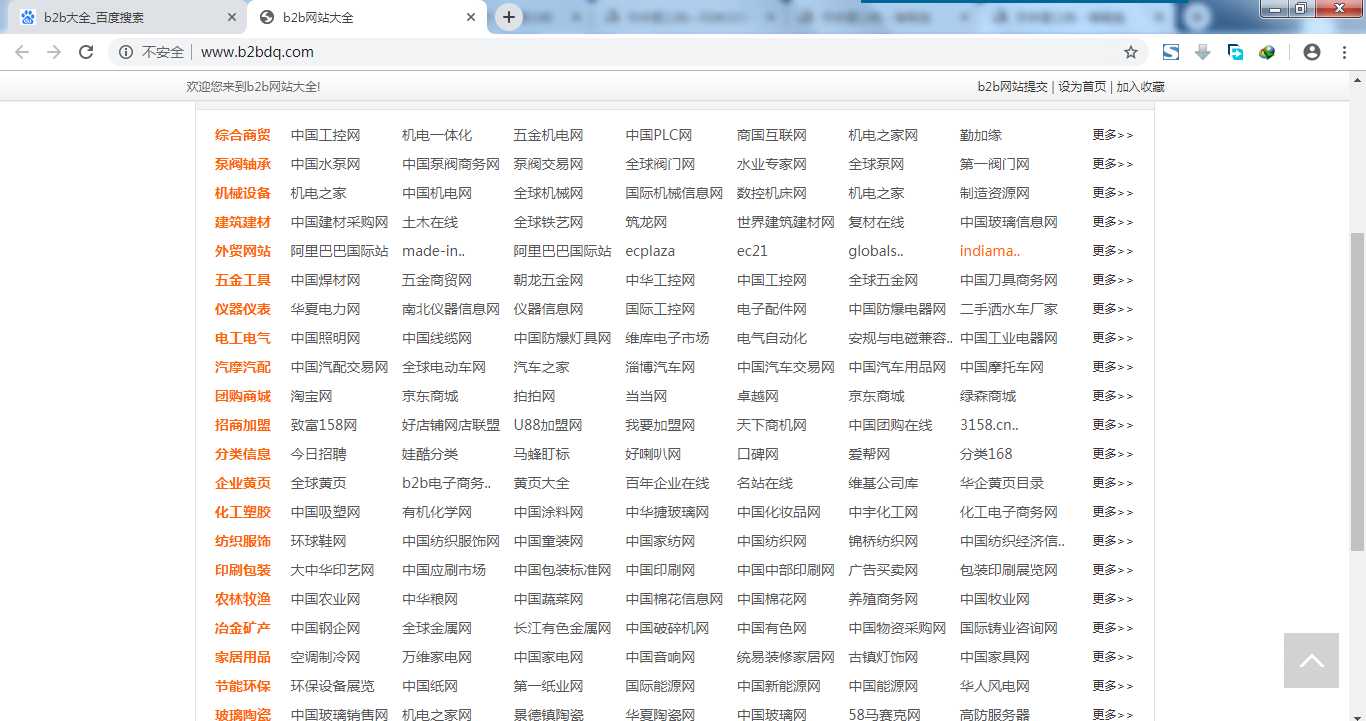Image resolution: width=1366 pixels, height=721 pixels.
Task: Open the 国际能源网 link
Action: [x=660, y=686]
